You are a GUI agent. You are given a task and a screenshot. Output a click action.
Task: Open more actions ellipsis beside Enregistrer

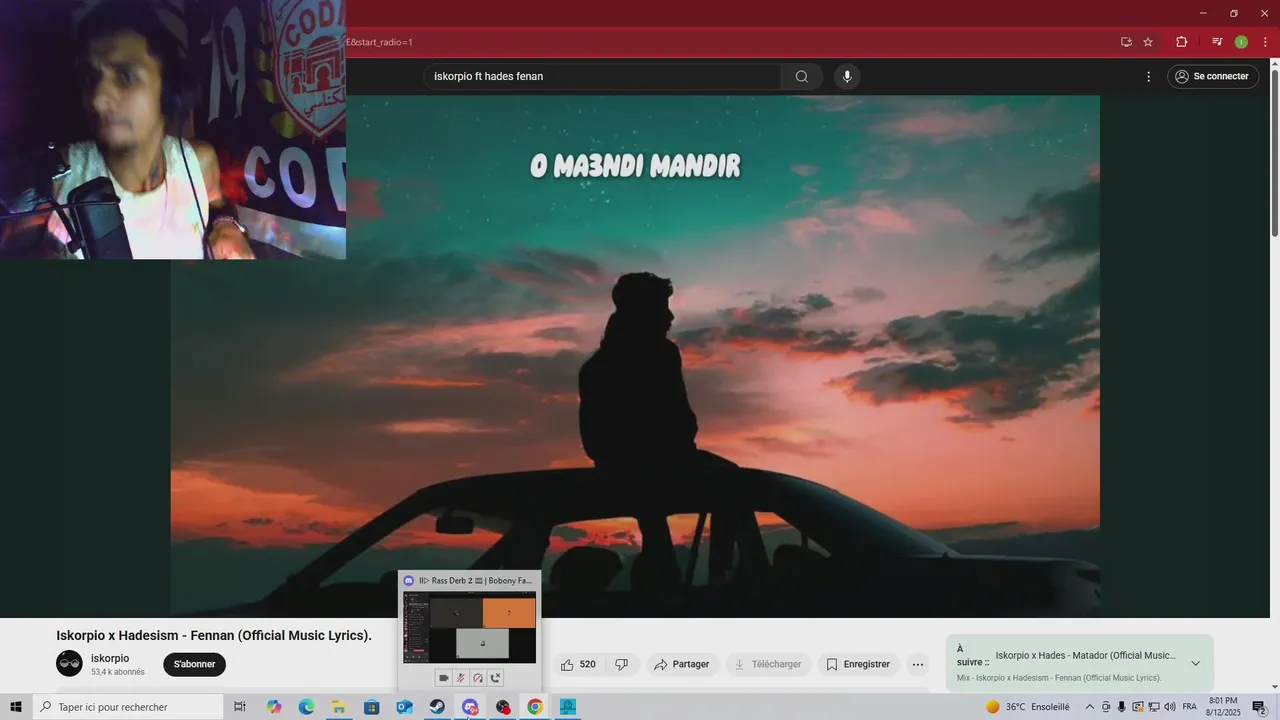tap(918, 664)
